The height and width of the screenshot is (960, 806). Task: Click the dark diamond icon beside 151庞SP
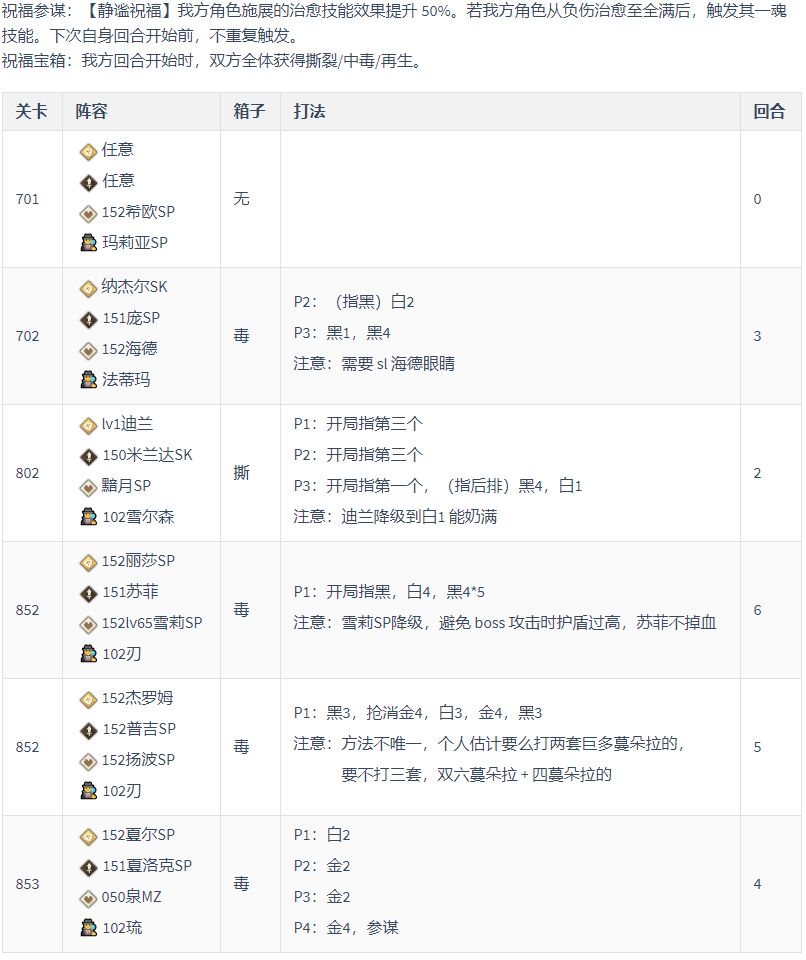pos(89,320)
